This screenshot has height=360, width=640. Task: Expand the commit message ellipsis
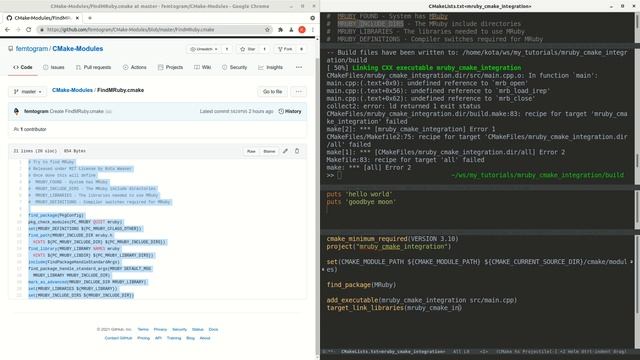point(109,111)
